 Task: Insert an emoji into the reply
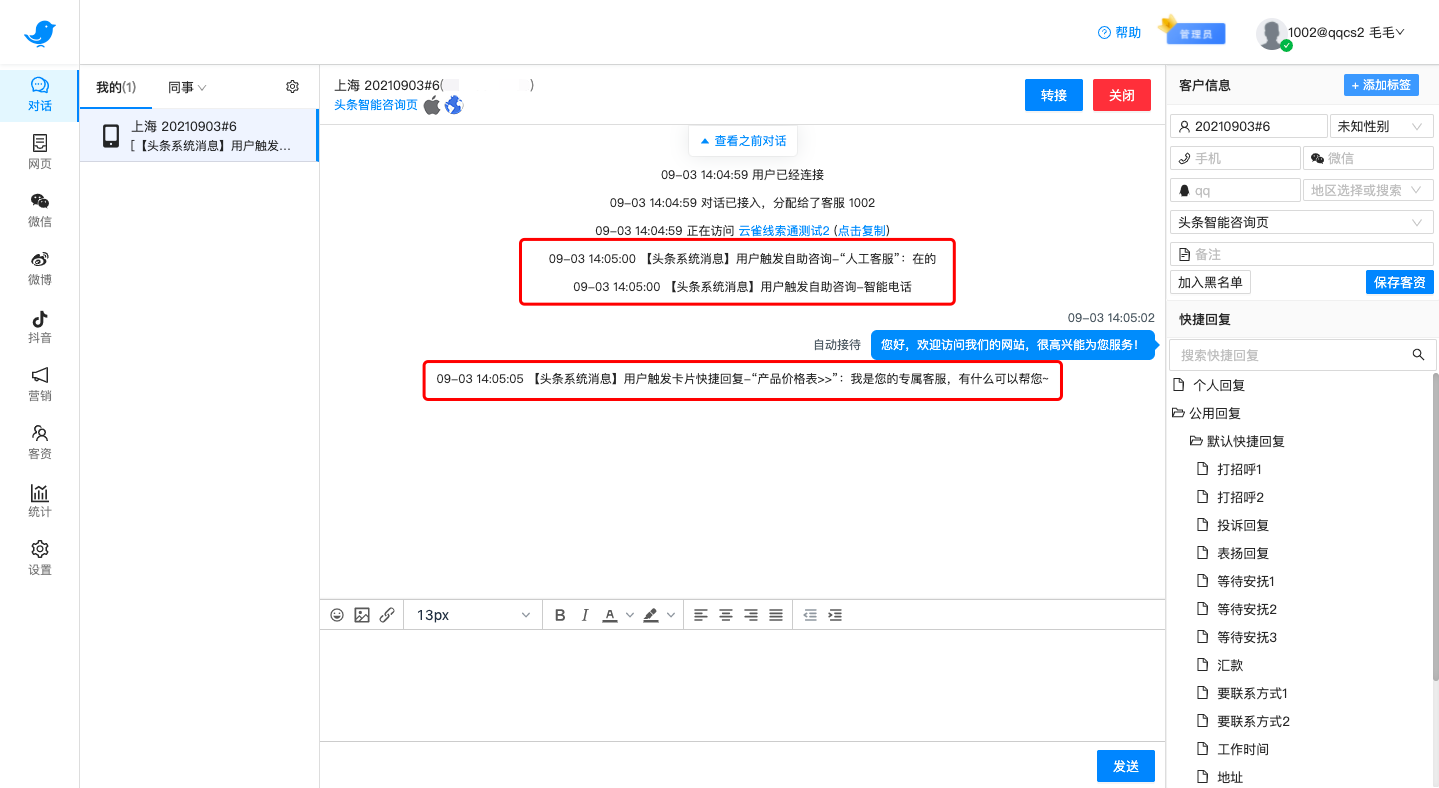[336, 615]
